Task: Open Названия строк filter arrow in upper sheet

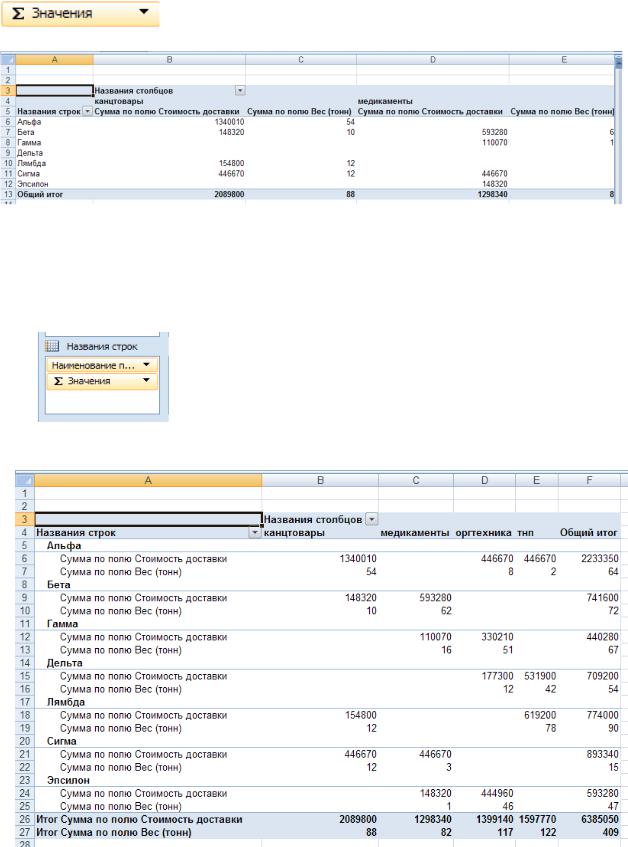Action: click(87, 111)
